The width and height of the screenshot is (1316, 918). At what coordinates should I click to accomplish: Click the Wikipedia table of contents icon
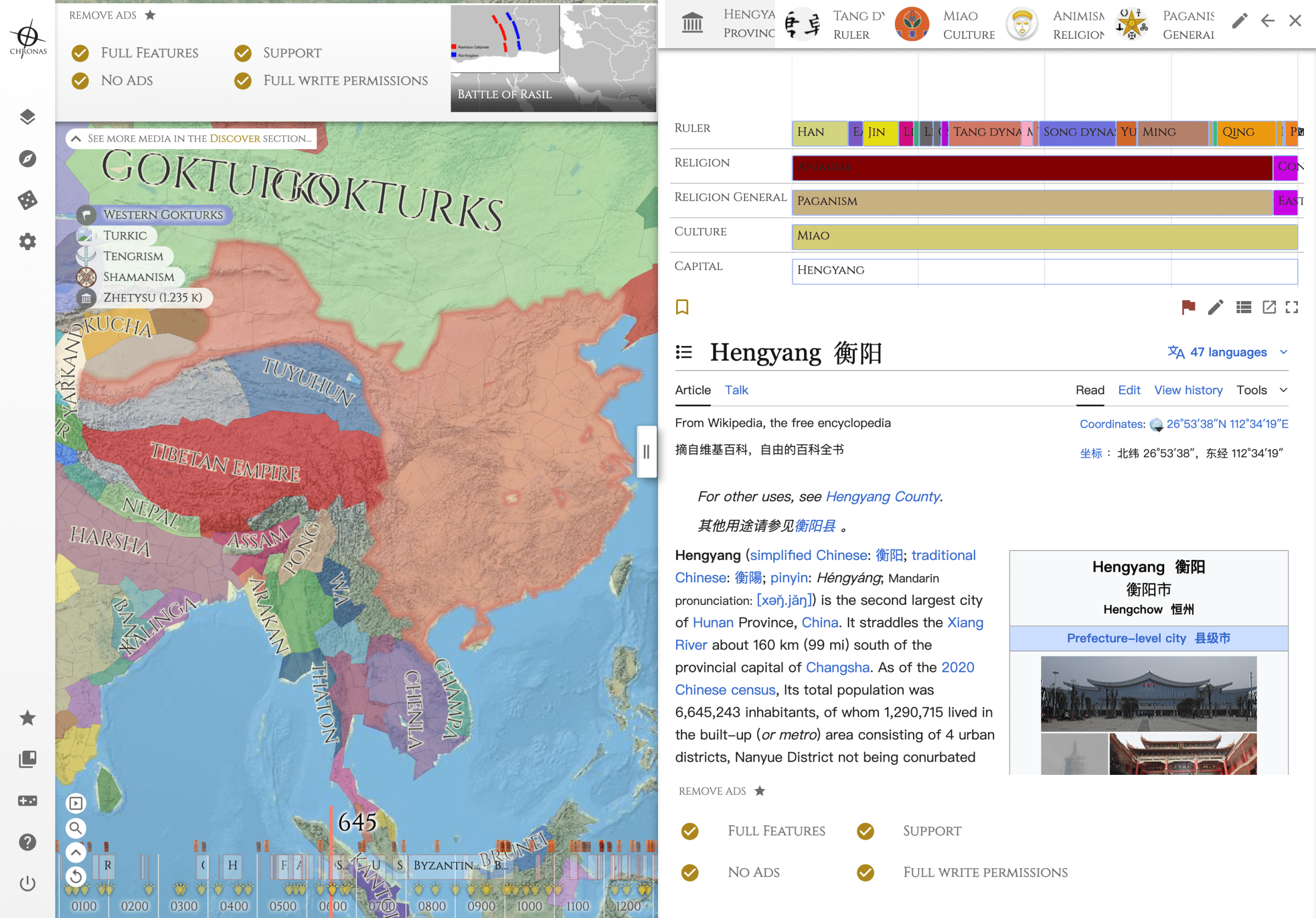(x=684, y=352)
